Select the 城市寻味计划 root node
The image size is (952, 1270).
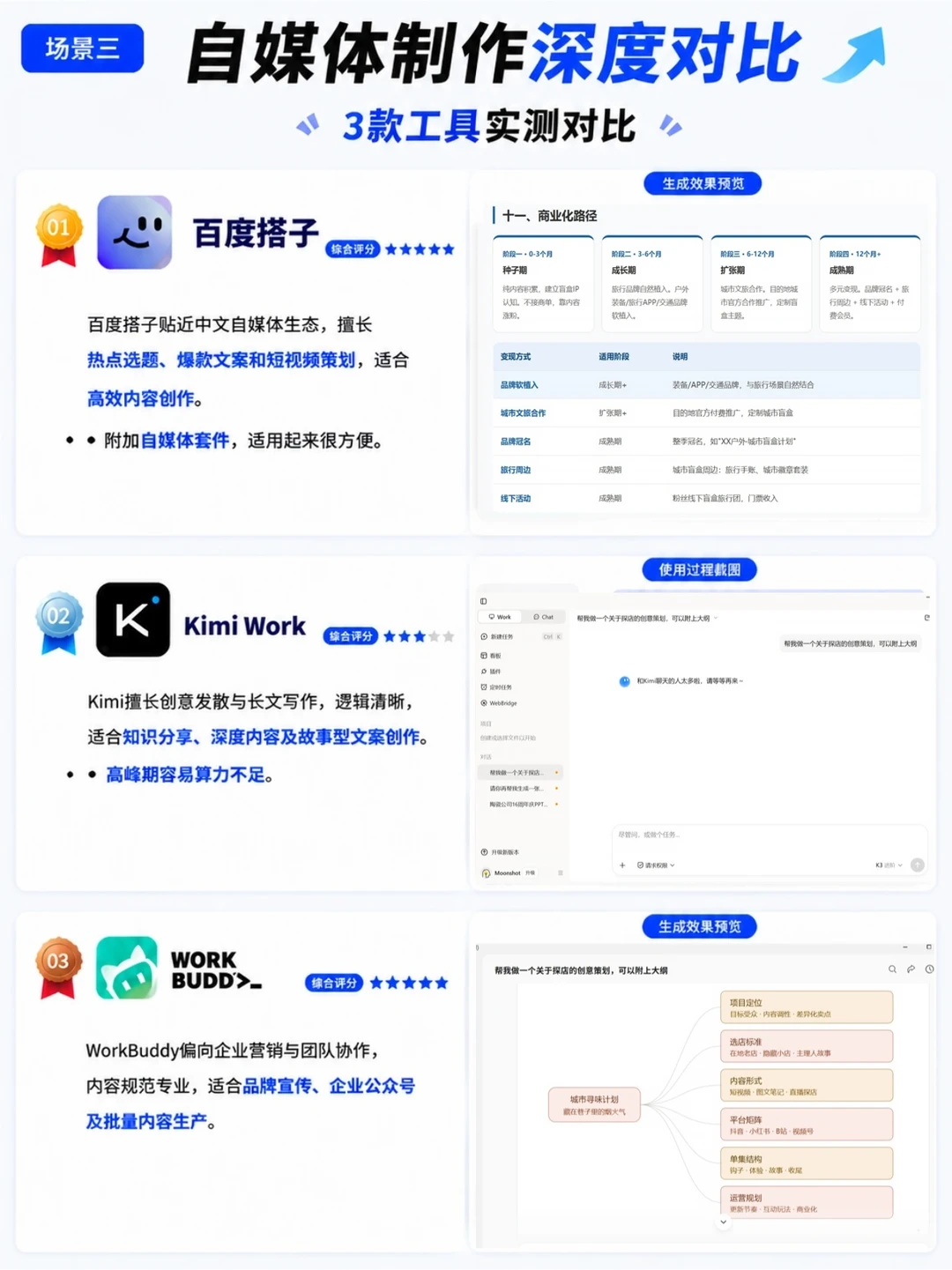(x=594, y=1104)
